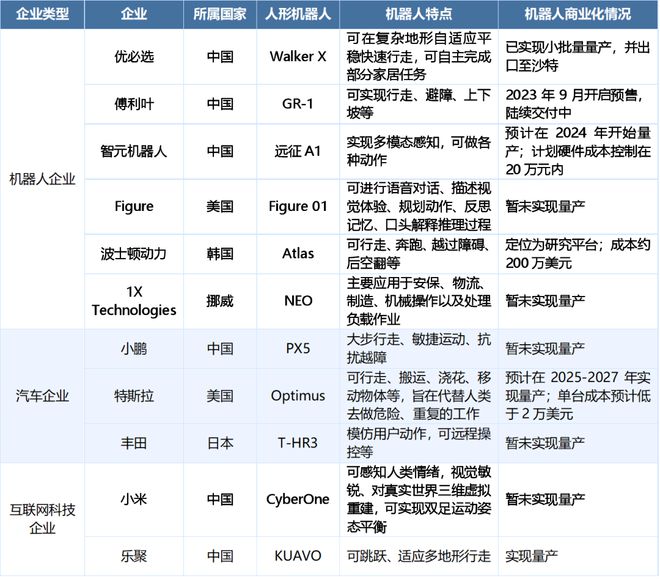Click the 智元机器人 company cell
This screenshot has height=579, width=660.
[x=134, y=151]
